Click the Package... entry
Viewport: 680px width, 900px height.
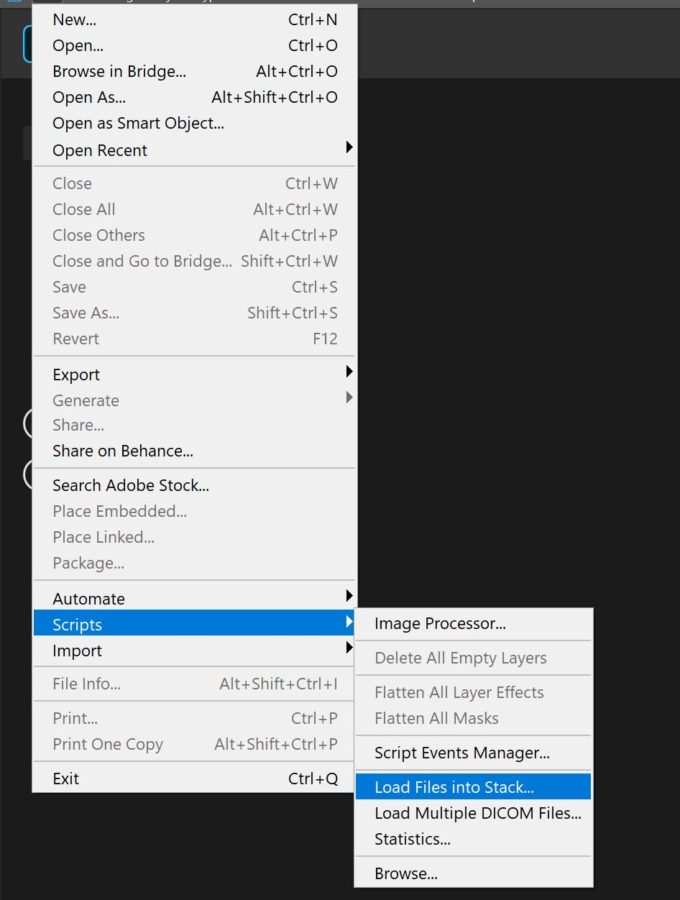click(195, 562)
